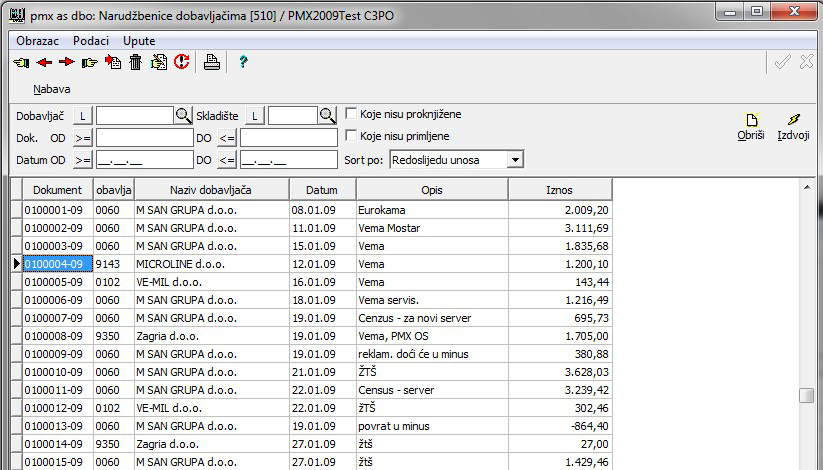Screen dimensions: 823x470
Task: Go to first record with pointing hand icon
Action: (22, 62)
